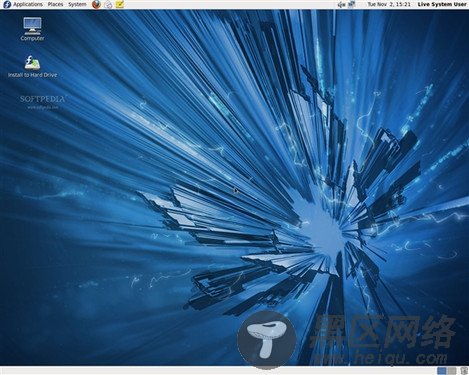469x375 pixels.
Task: Open the System menu
Action: [x=77, y=4]
